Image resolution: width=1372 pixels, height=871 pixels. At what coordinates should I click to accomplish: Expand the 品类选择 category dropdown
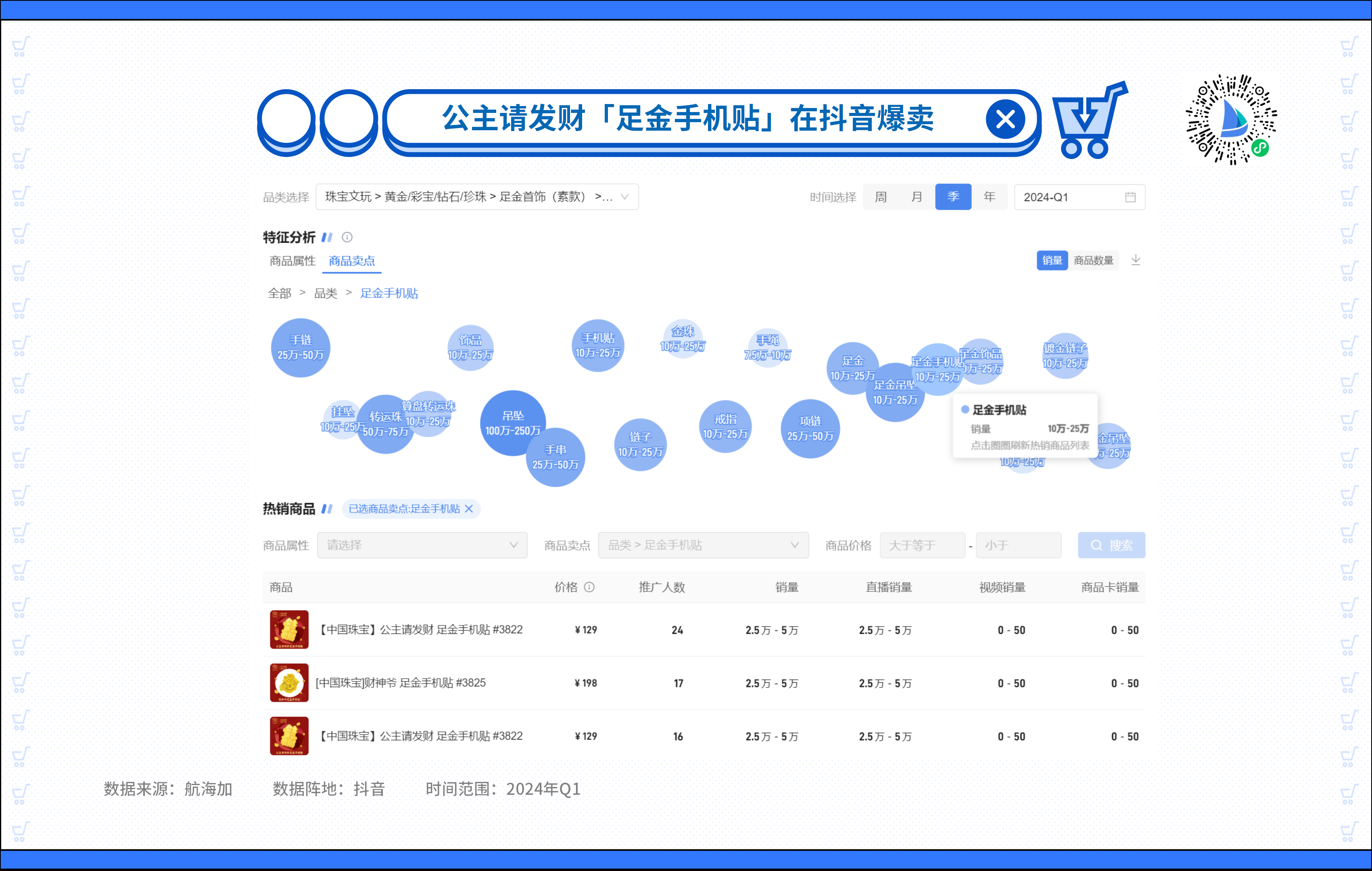(x=477, y=197)
